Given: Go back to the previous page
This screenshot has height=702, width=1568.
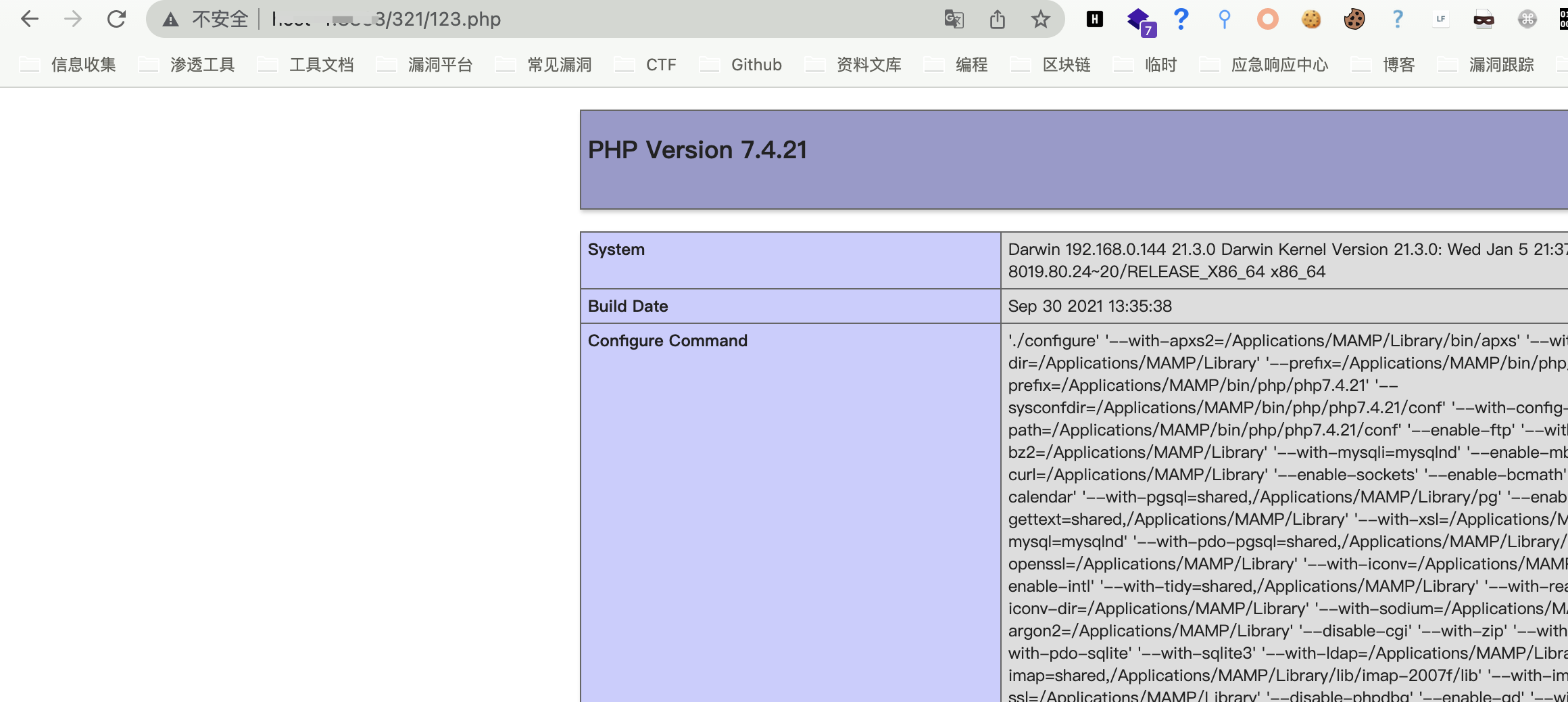Looking at the screenshot, I should (29, 19).
